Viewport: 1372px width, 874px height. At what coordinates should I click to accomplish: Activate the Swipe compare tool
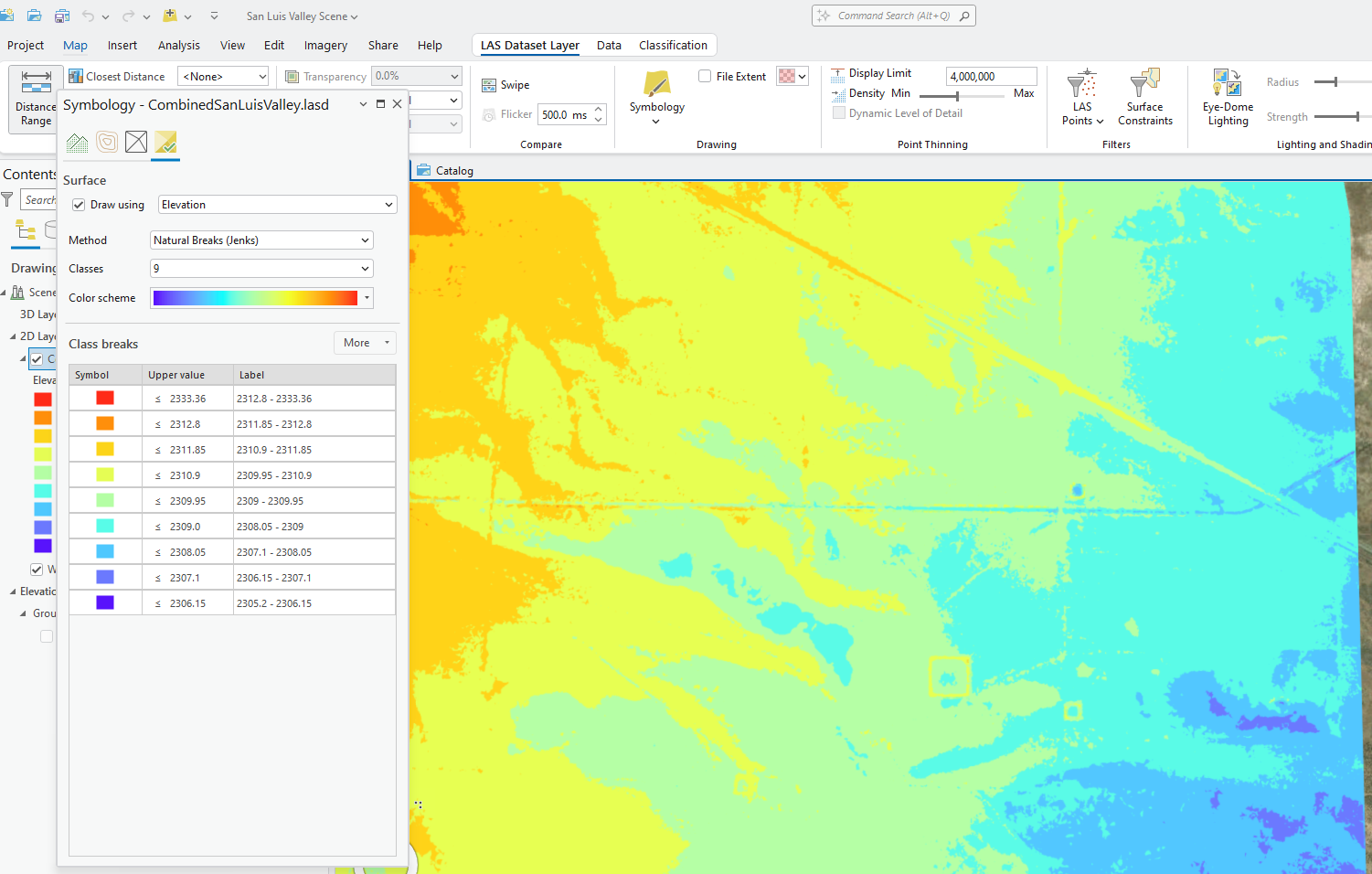[x=506, y=85]
